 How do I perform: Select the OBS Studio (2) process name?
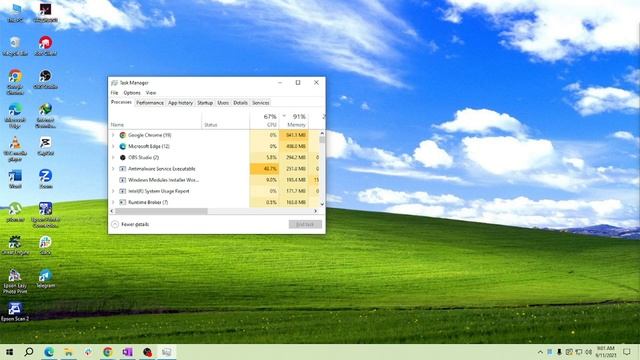(x=143, y=157)
